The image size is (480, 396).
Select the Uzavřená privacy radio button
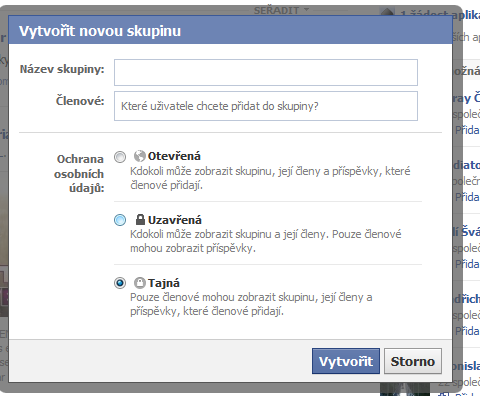click(x=120, y=220)
